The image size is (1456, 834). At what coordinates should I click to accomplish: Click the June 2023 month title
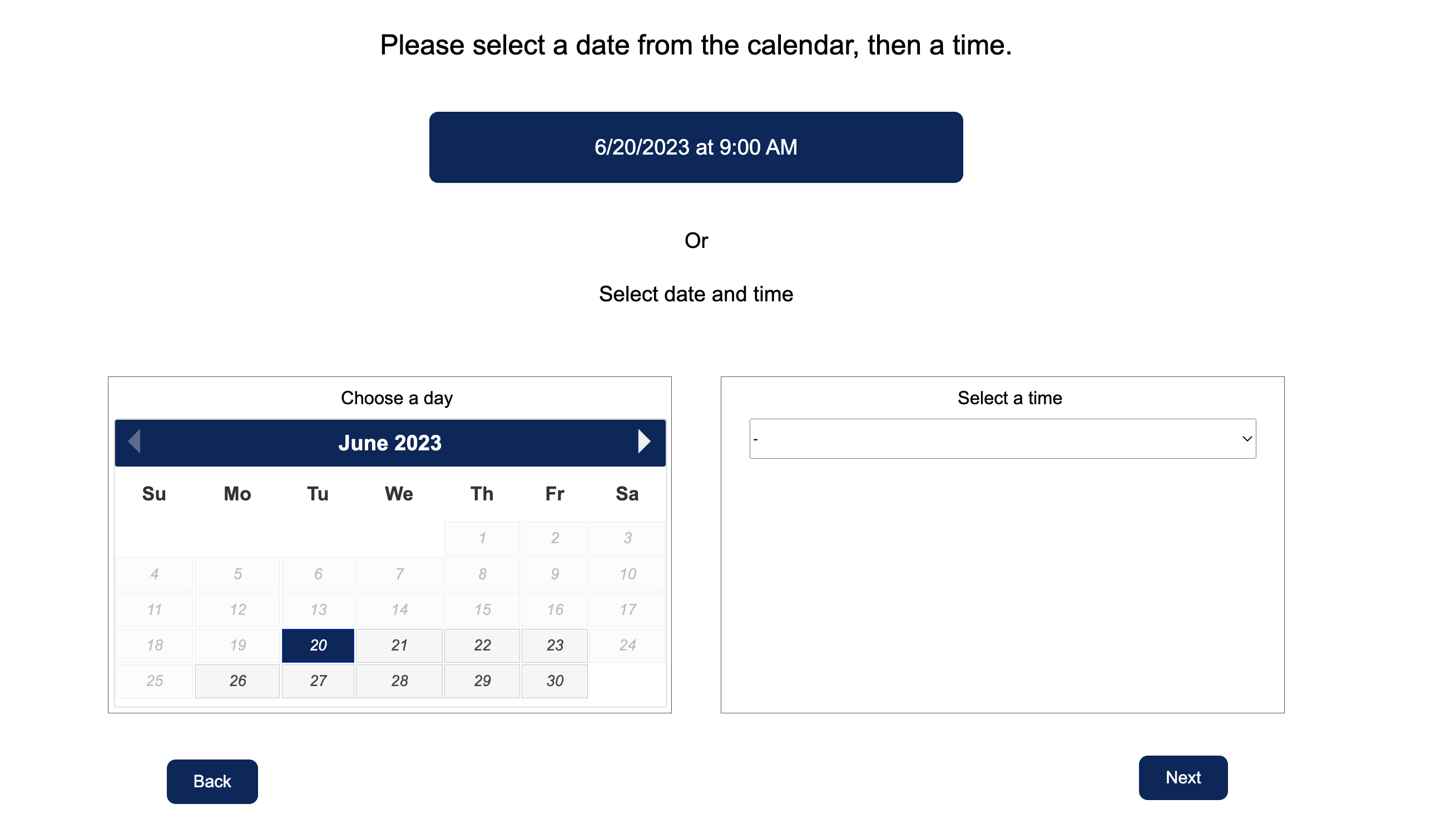[389, 443]
